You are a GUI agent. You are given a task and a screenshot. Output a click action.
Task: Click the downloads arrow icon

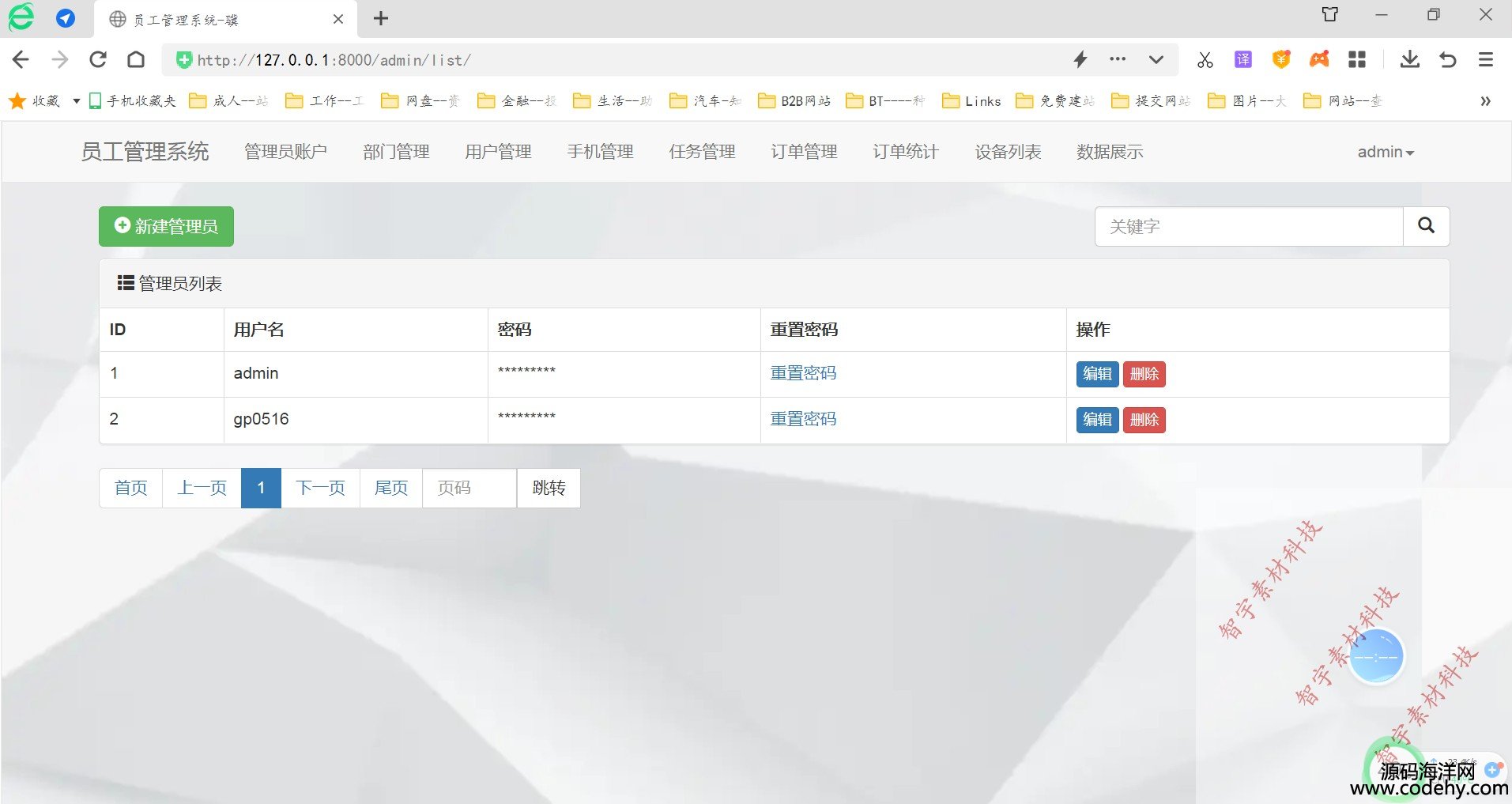[x=1409, y=59]
